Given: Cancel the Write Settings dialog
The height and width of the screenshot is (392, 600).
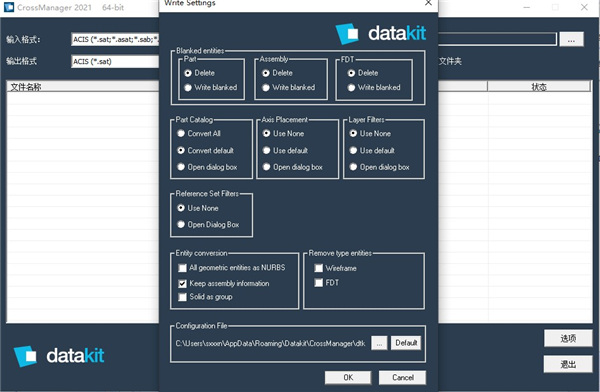Looking at the screenshot, I should click(x=403, y=377).
